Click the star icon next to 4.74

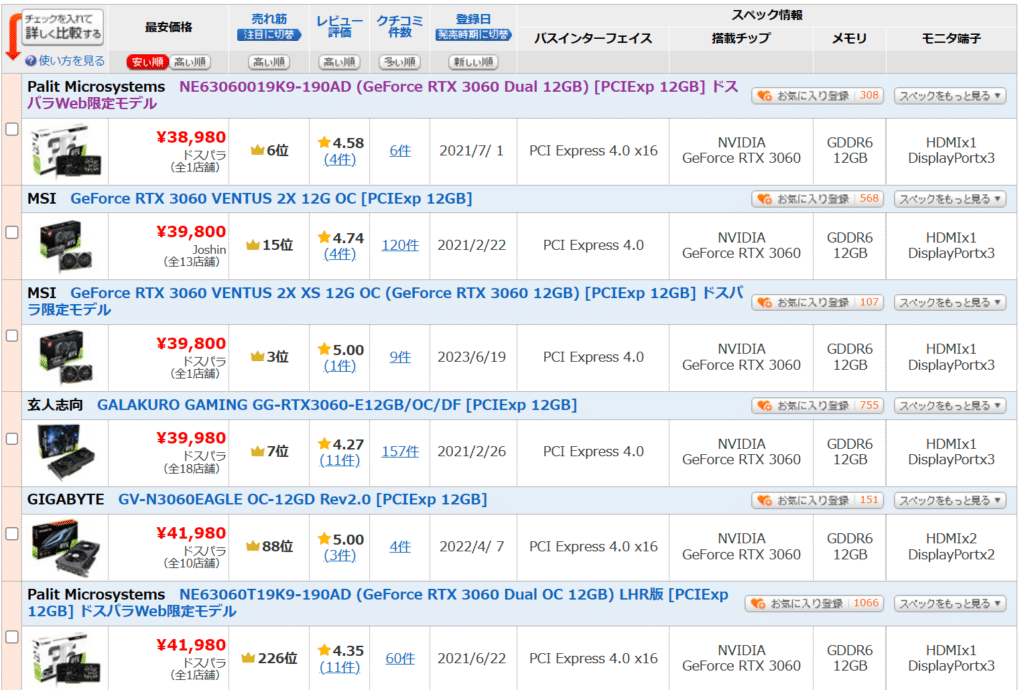click(324, 238)
